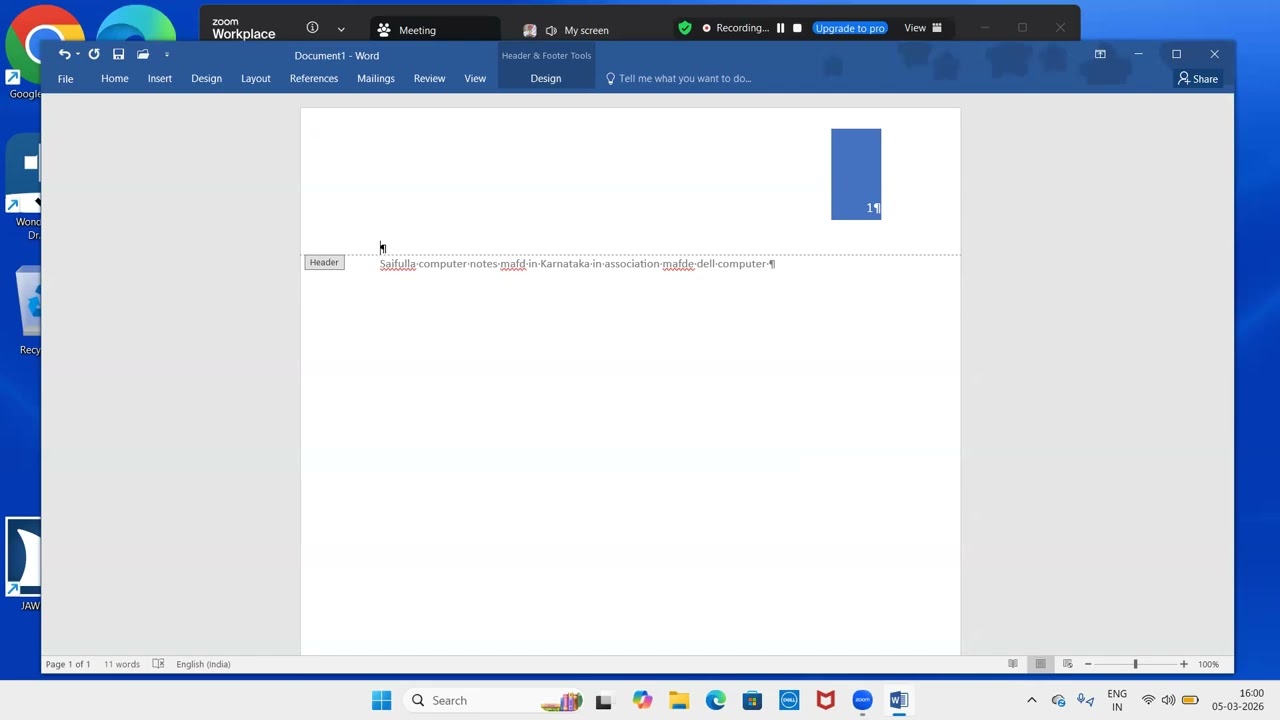Switch to the Insert ribbon tab

coord(160,78)
